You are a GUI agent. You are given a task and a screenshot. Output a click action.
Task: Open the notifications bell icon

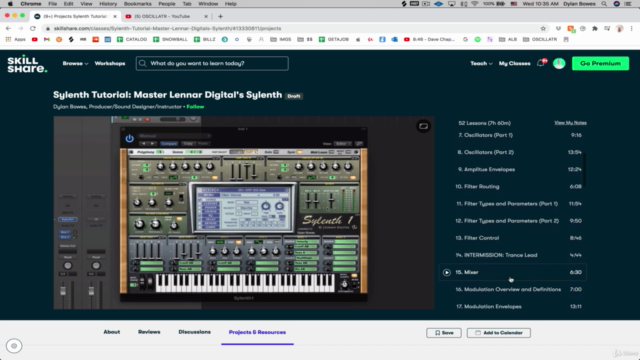coord(541,63)
